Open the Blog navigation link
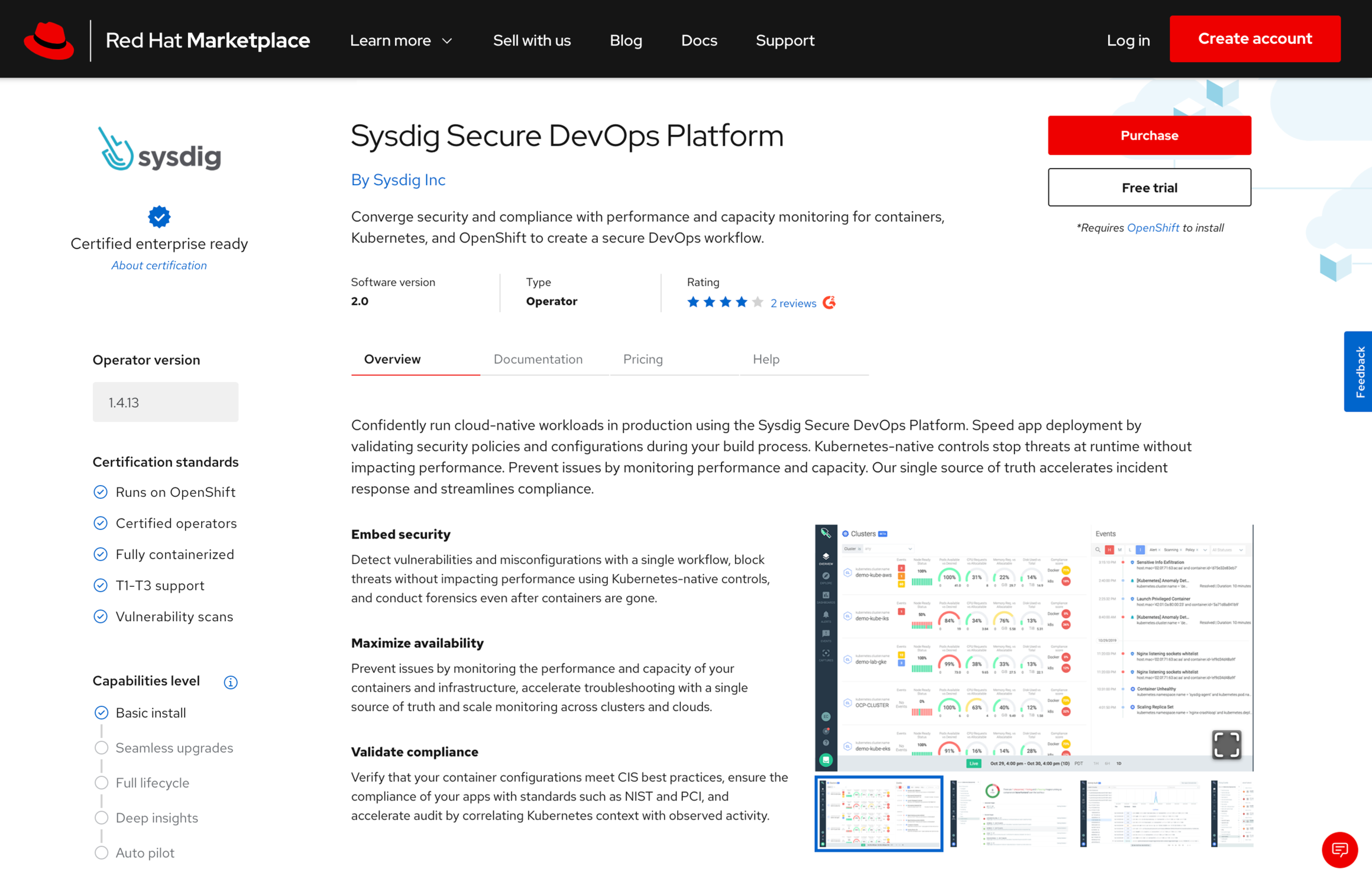Image resolution: width=1372 pixels, height=875 pixels. 626,40
